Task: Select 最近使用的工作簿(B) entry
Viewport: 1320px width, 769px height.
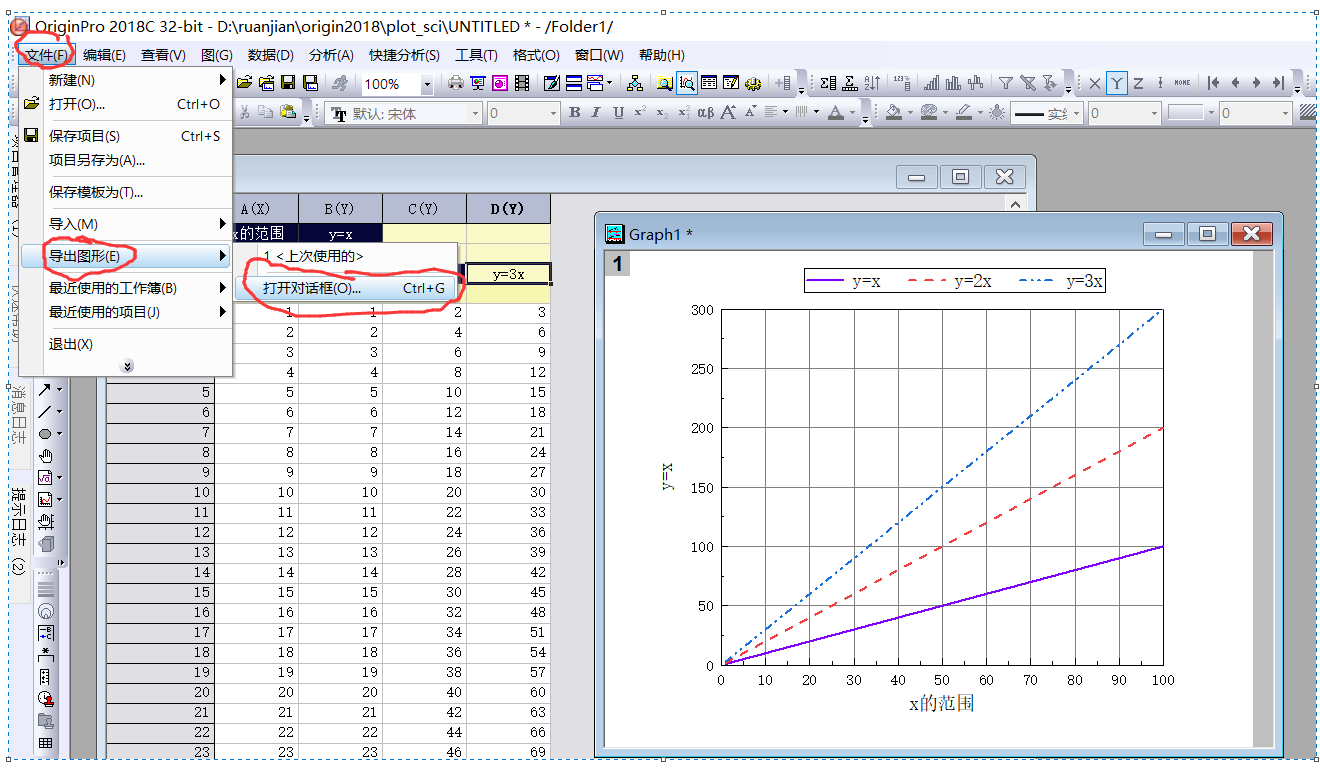Action: coord(126,288)
